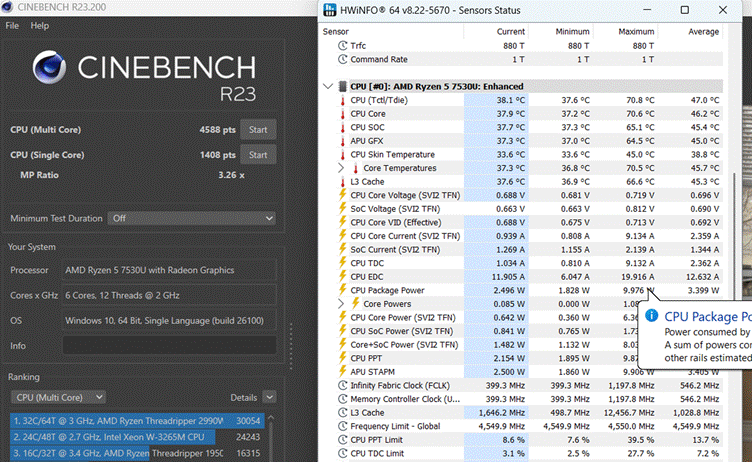Click the CPU Skin Temperature thermometer icon

tap(342, 154)
